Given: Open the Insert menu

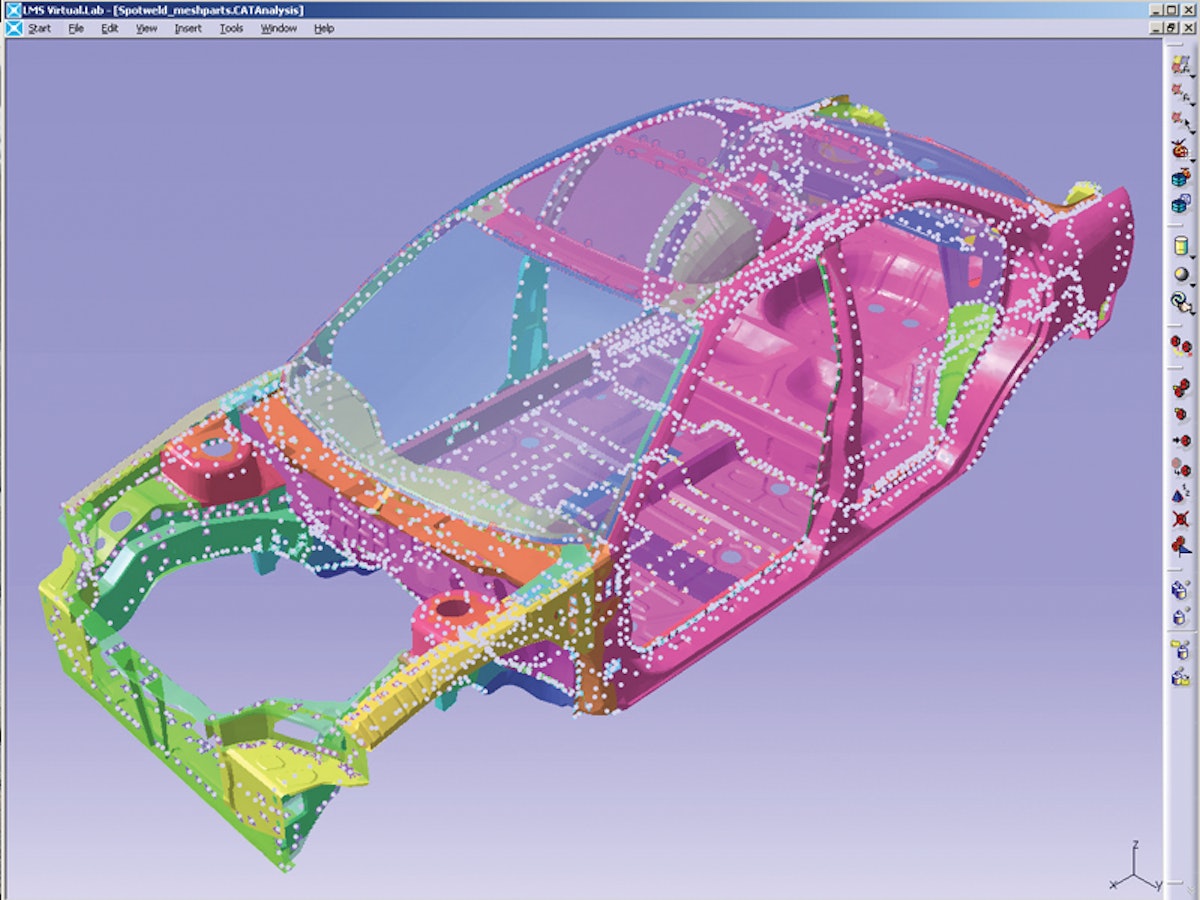Looking at the screenshot, I should [x=188, y=28].
